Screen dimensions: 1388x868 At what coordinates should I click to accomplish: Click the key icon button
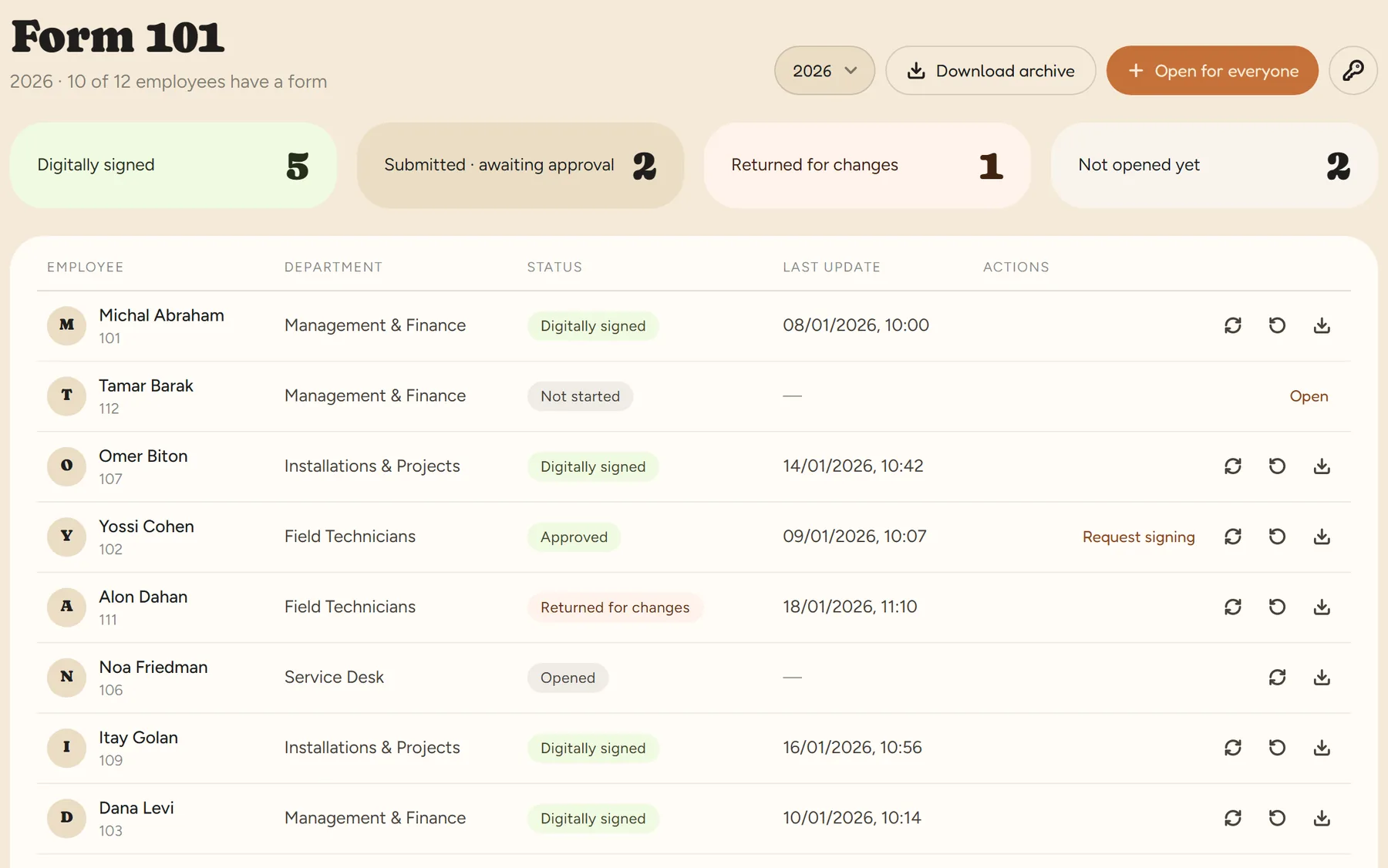(1353, 70)
